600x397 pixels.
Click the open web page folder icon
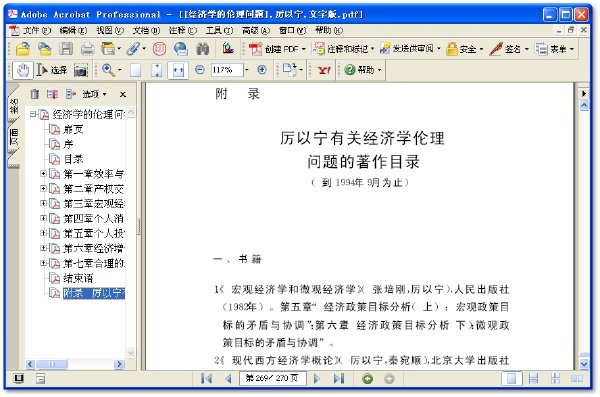point(45,49)
